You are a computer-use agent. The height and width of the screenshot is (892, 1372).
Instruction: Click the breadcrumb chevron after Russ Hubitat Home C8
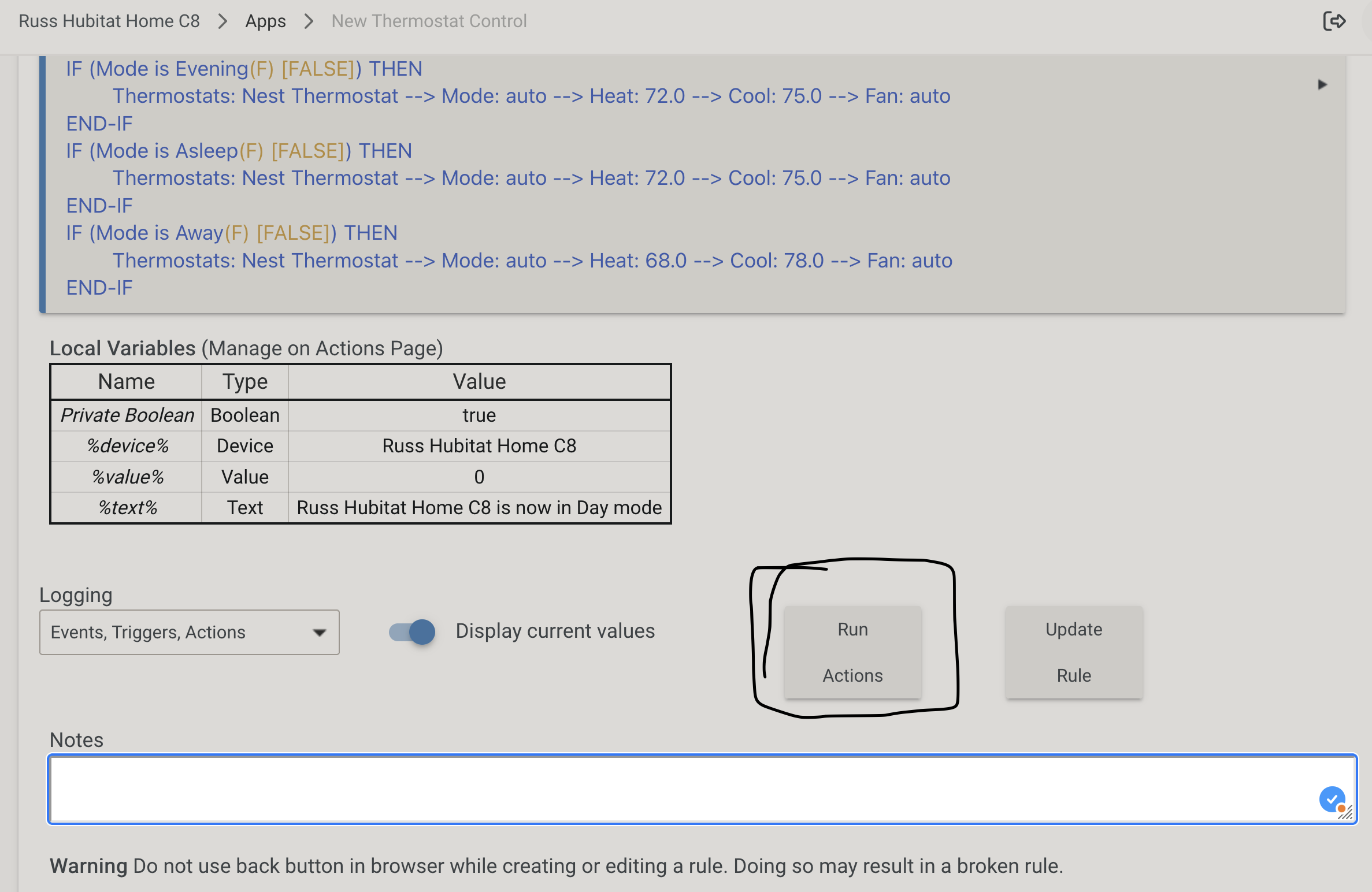click(223, 21)
